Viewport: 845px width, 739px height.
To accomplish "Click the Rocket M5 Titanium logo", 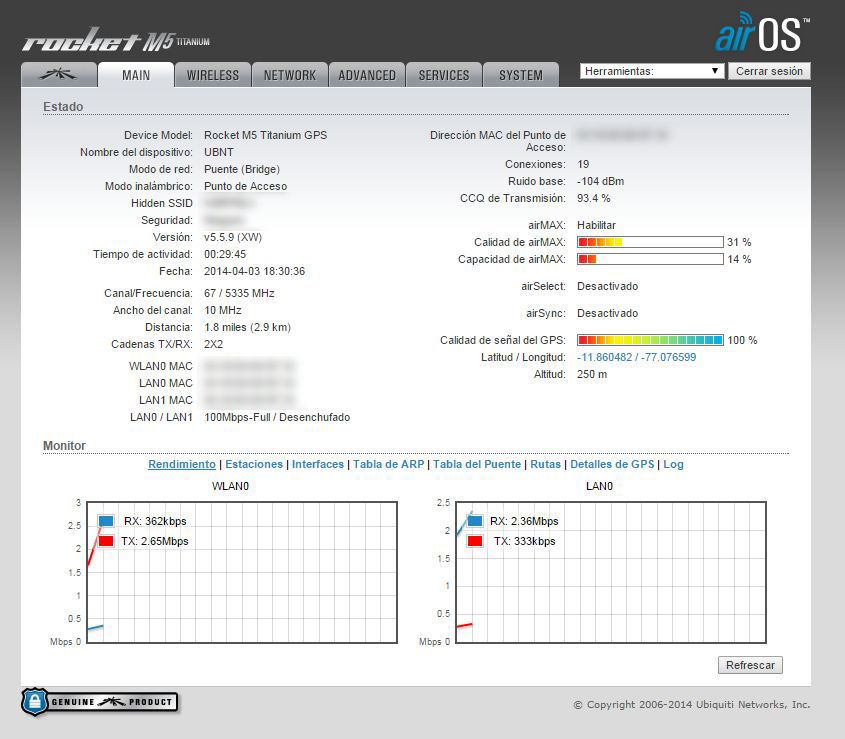I will (116, 40).
